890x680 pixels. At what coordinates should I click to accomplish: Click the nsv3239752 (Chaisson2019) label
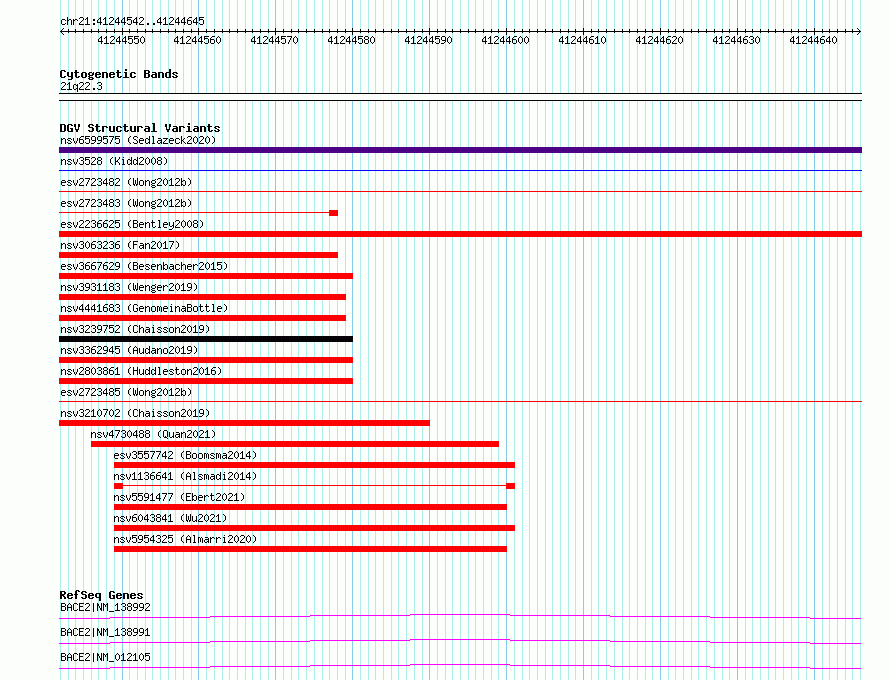tap(135, 329)
